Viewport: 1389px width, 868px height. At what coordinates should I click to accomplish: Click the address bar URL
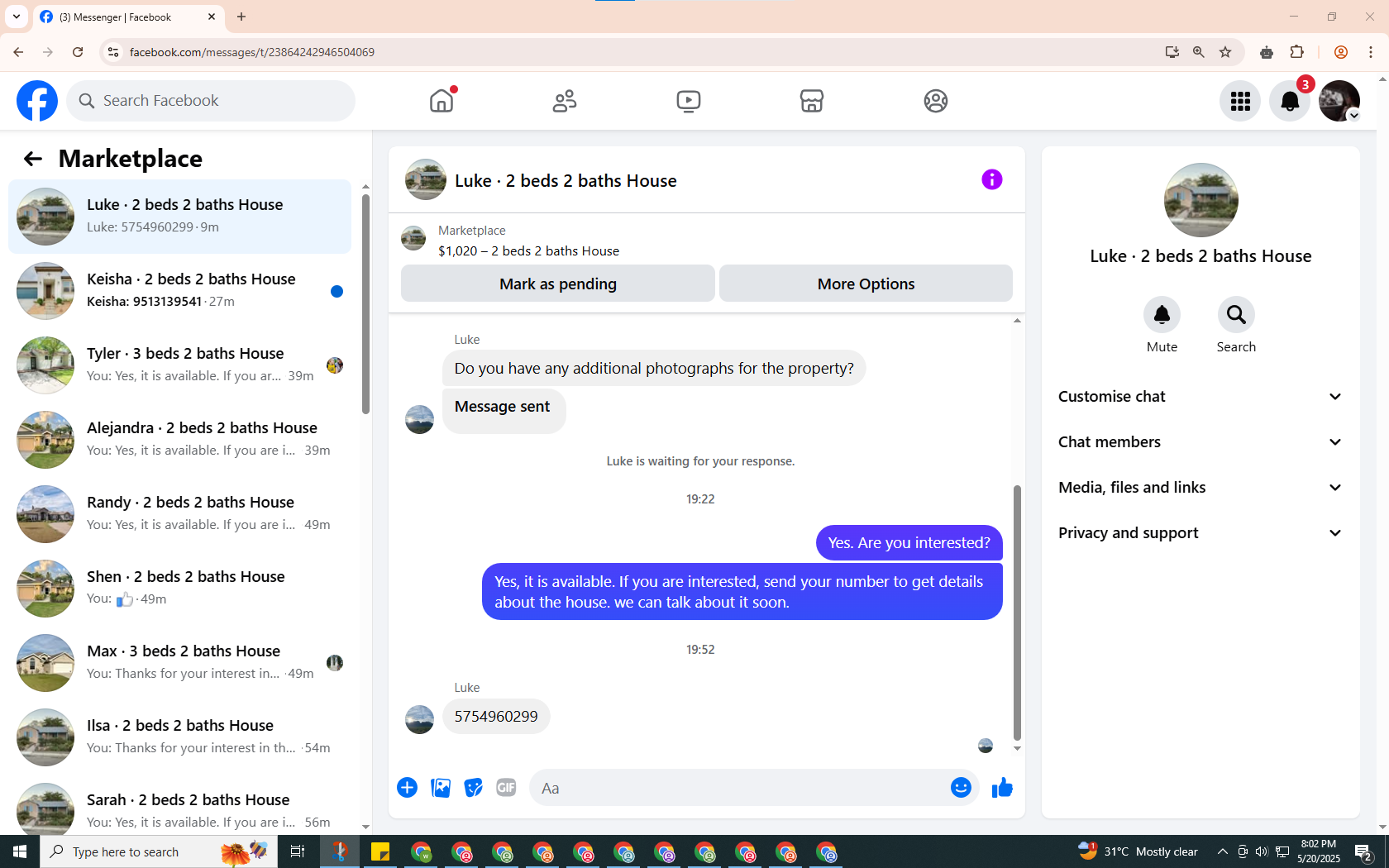tap(252, 52)
